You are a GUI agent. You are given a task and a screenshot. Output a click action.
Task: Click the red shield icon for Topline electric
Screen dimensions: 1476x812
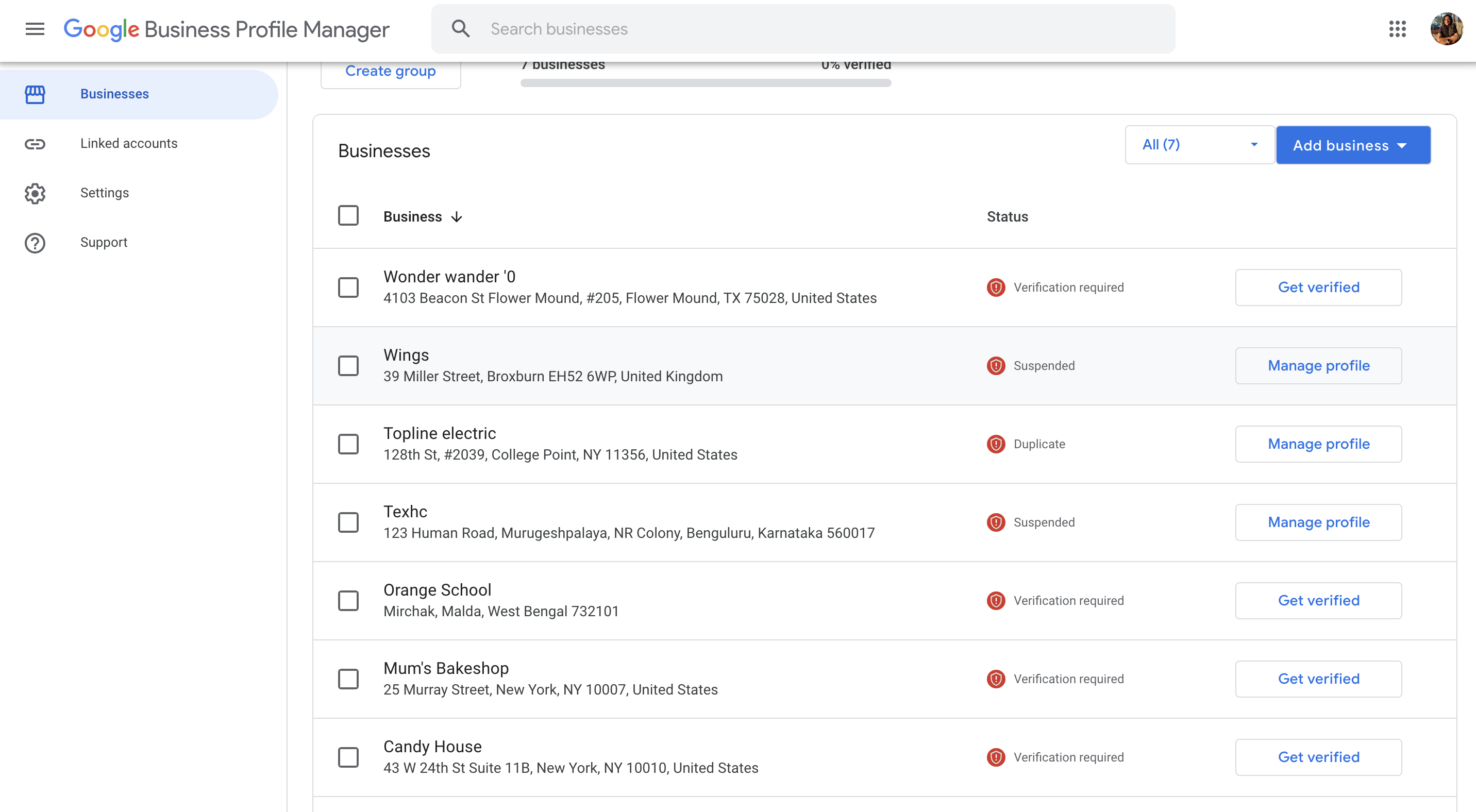[996, 444]
